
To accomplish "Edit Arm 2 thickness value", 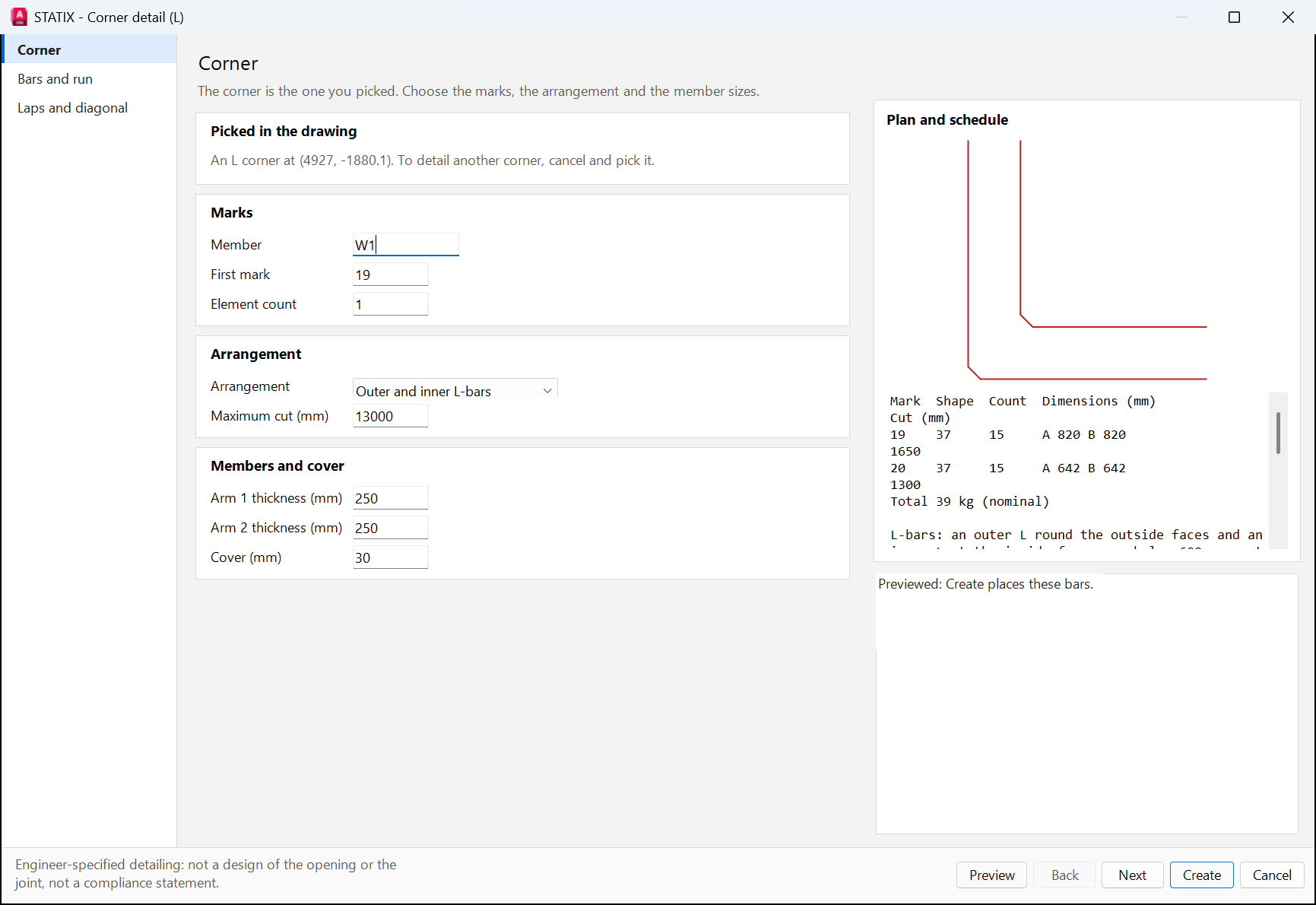I will [x=391, y=528].
